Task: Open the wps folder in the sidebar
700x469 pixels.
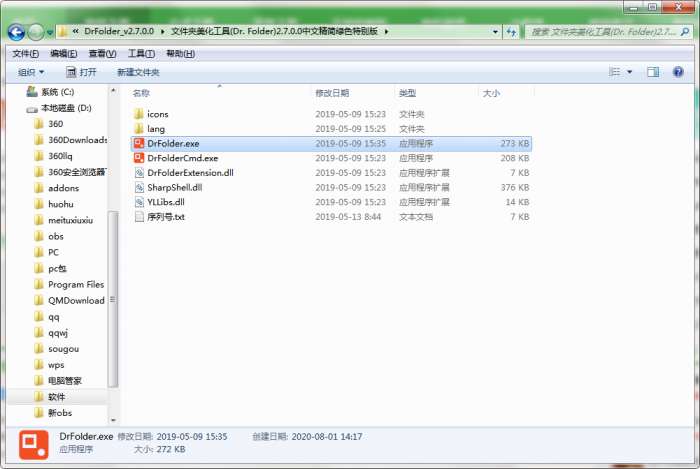Action: (50, 365)
